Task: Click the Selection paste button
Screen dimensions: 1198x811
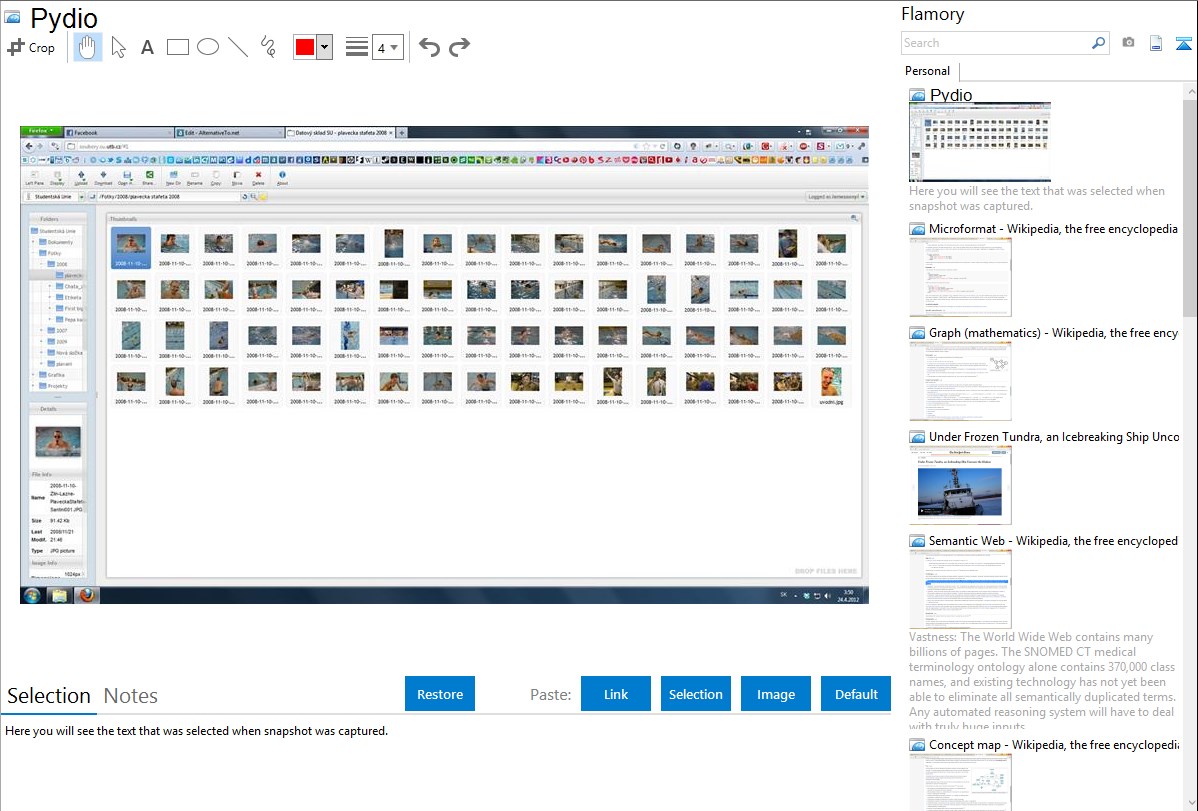Action: 696,694
